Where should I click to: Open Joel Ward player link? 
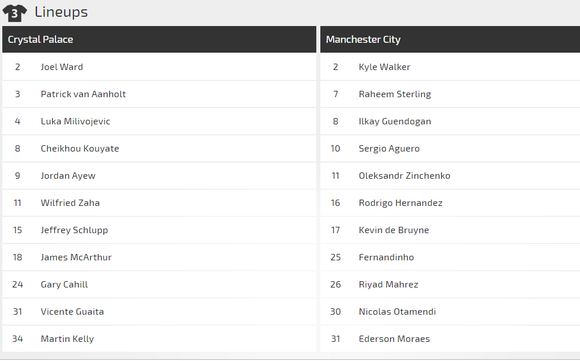point(62,67)
